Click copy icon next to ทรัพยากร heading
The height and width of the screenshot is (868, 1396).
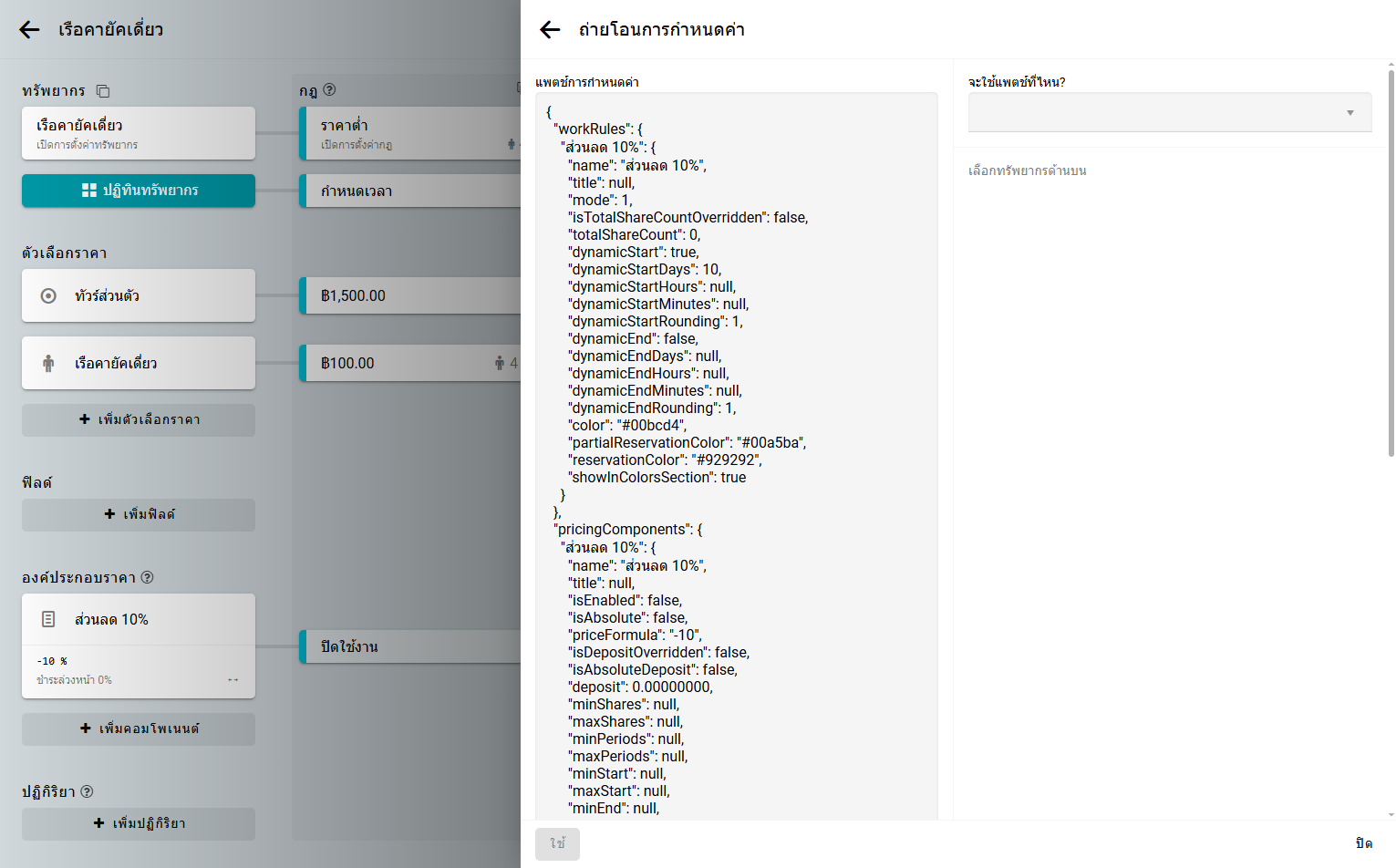click(x=103, y=91)
